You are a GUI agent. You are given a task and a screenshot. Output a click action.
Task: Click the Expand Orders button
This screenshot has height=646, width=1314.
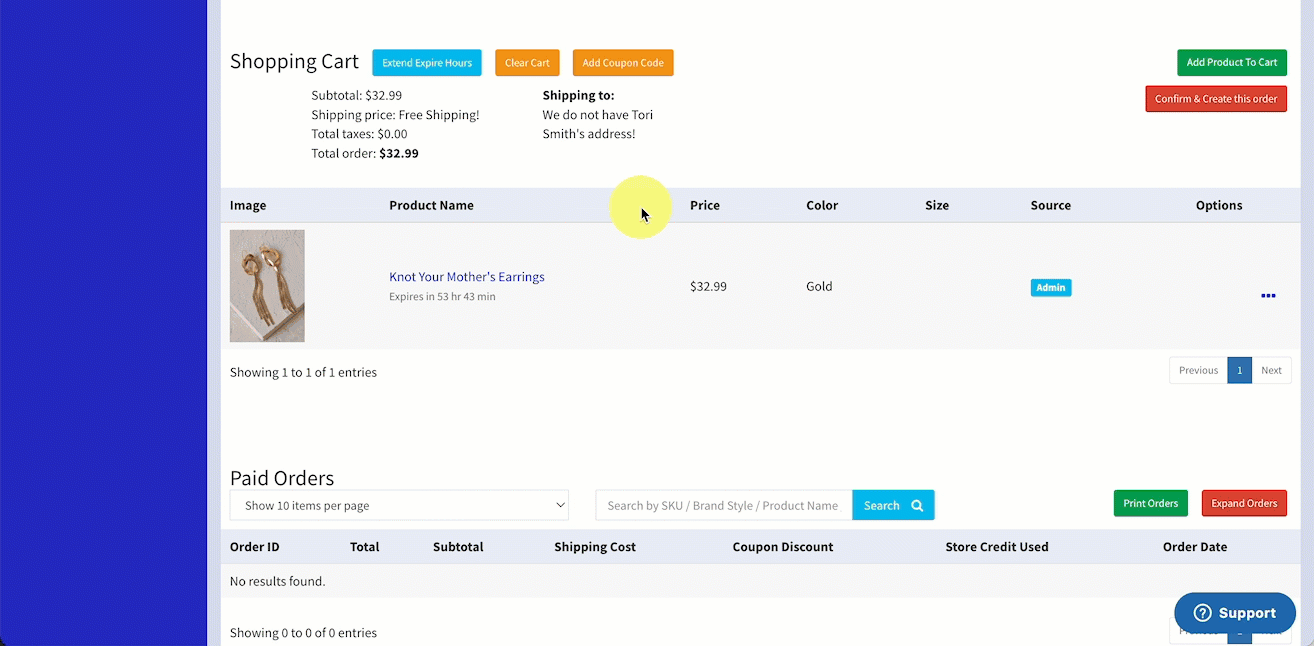tap(1244, 503)
